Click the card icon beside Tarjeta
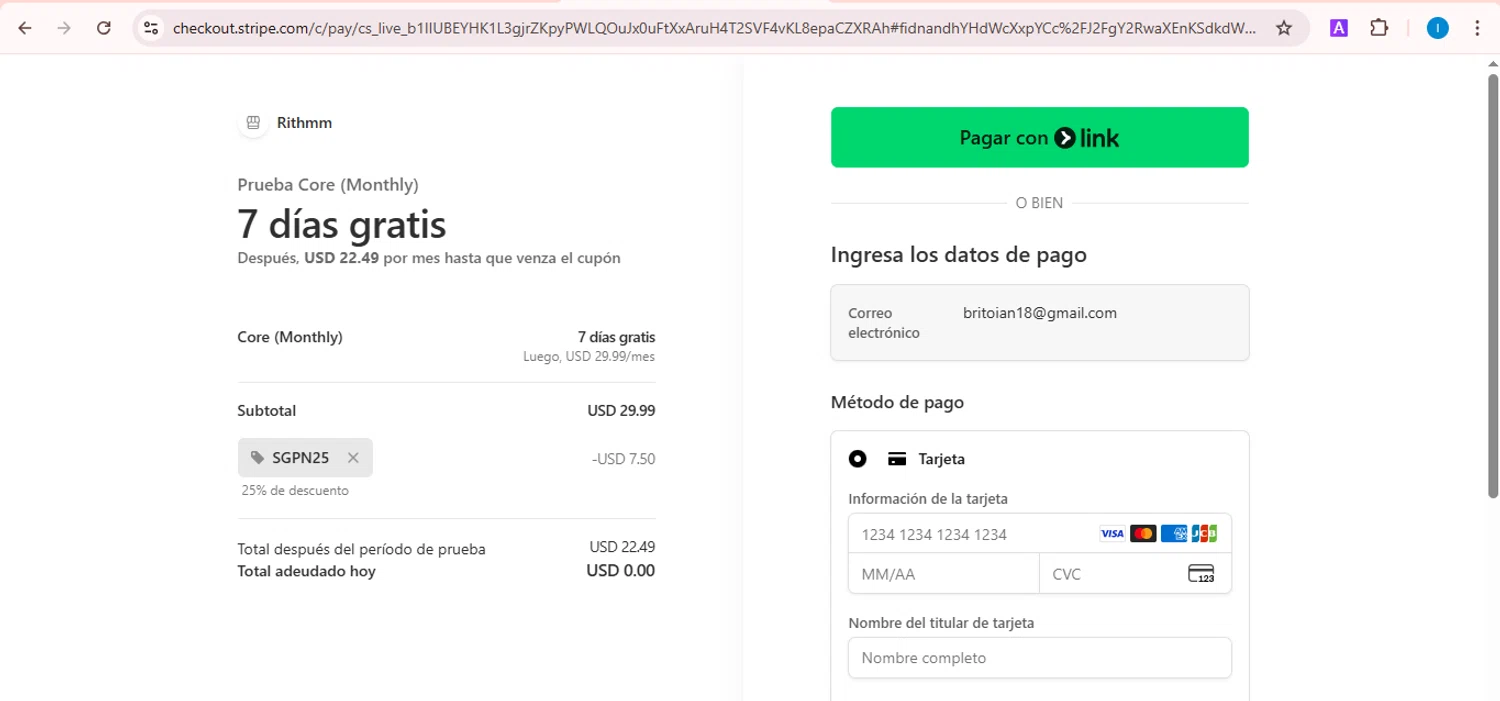Image resolution: width=1500 pixels, height=701 pixels. (x=897, y=459)
